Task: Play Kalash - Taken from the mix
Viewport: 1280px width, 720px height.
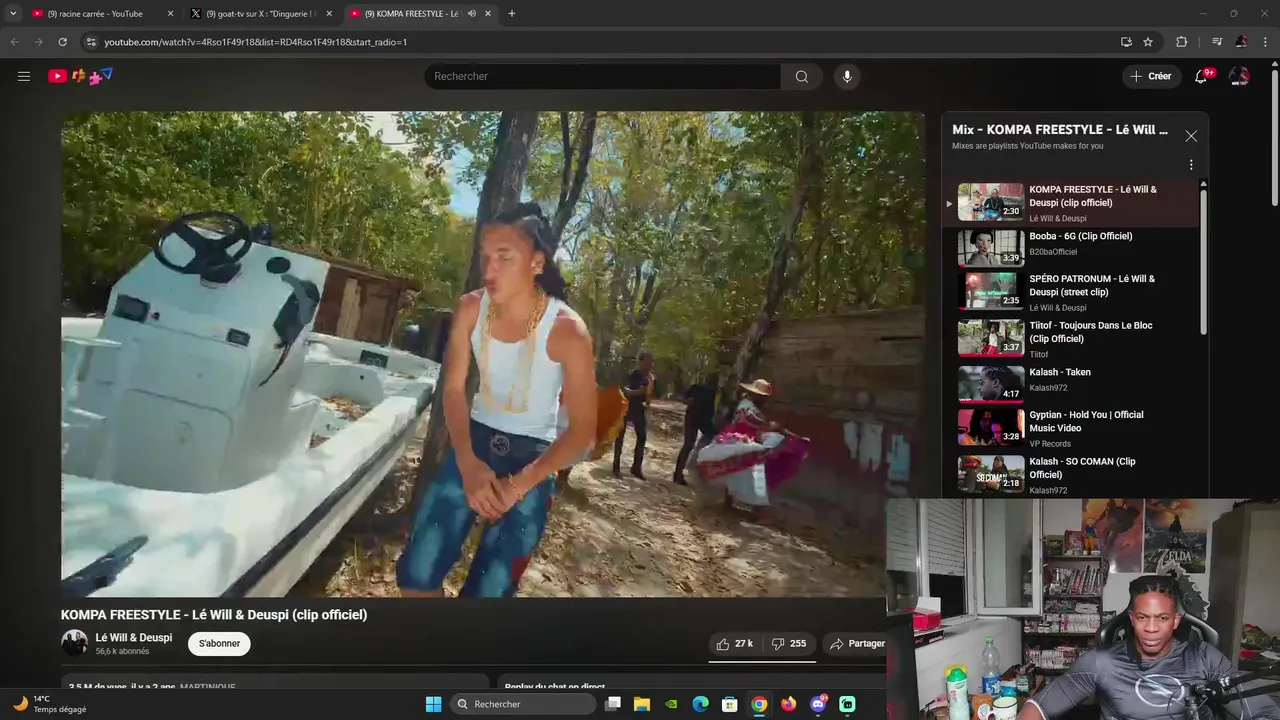Action: click(1073, 383)
